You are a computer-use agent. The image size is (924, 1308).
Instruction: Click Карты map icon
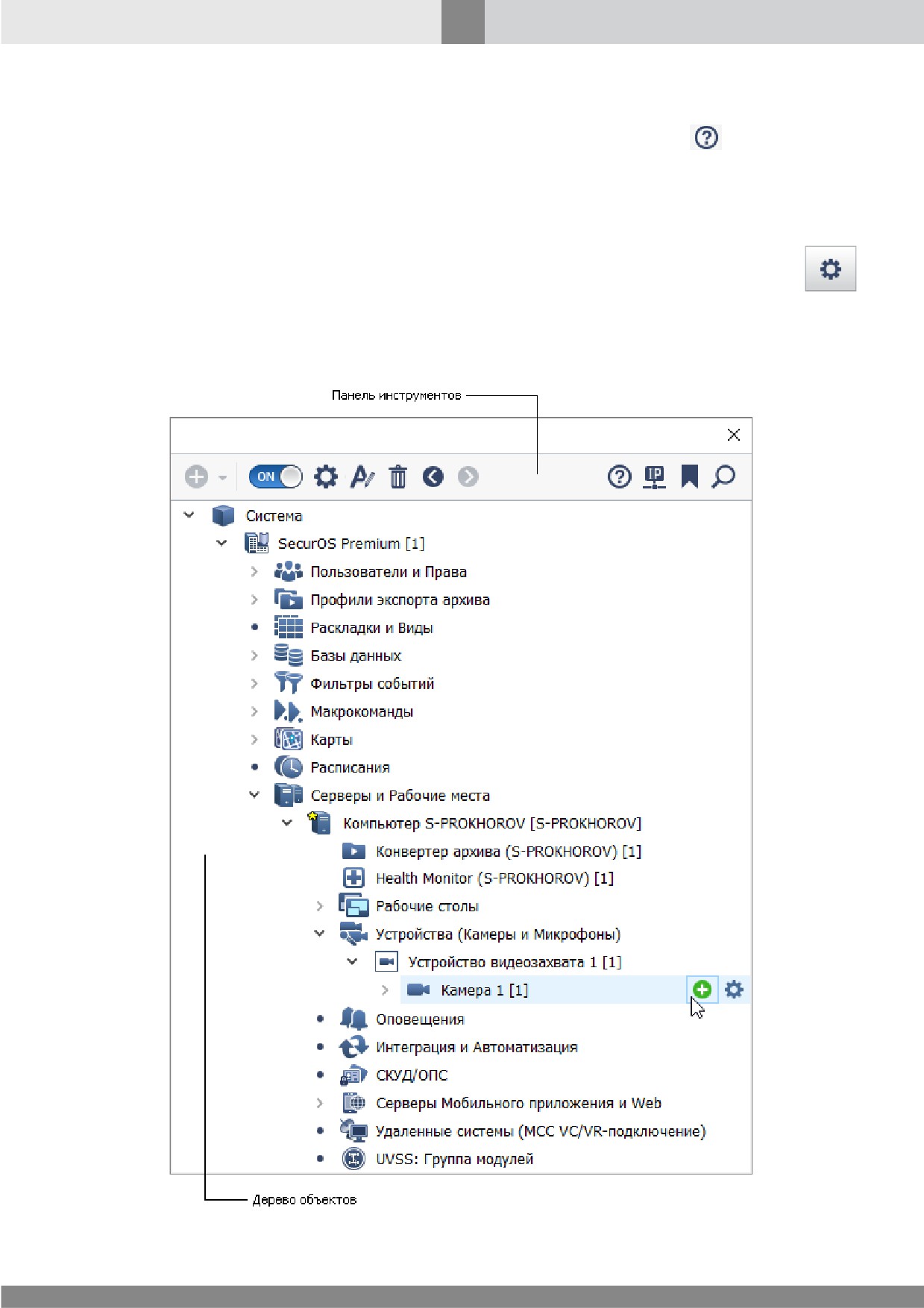[x=289, y=739]
